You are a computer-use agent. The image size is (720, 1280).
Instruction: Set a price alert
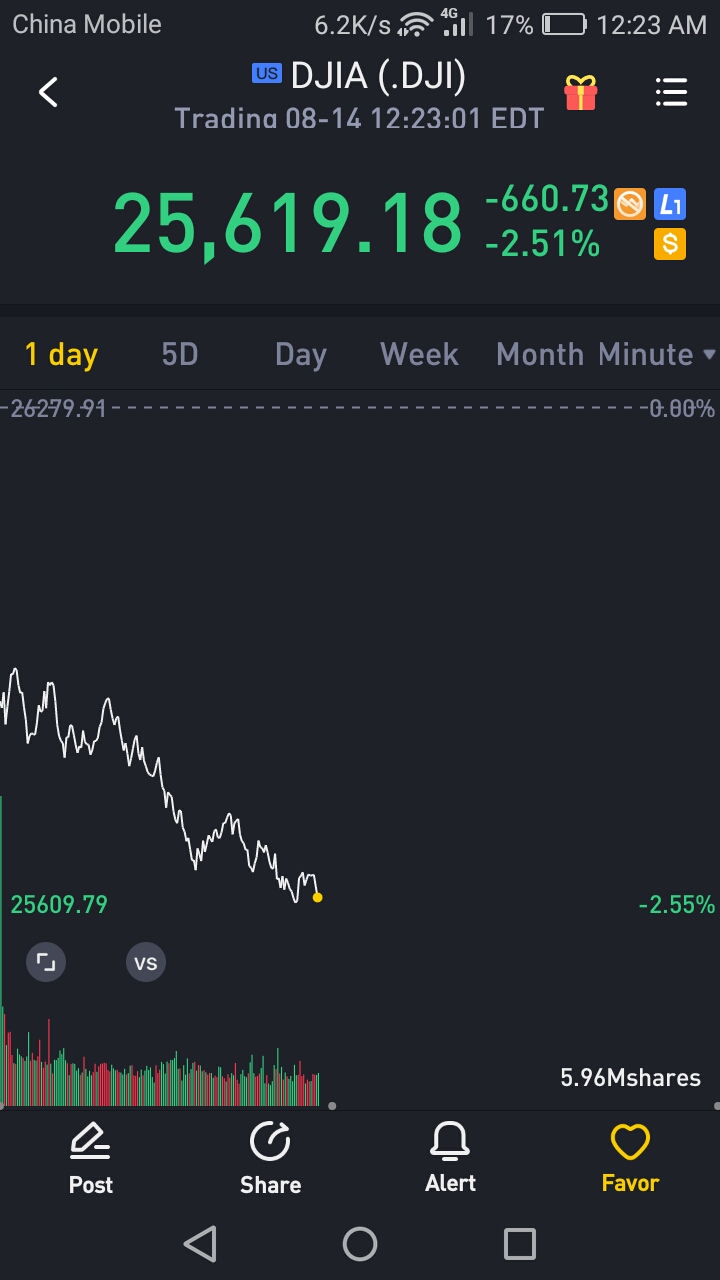pos(450,1157)
